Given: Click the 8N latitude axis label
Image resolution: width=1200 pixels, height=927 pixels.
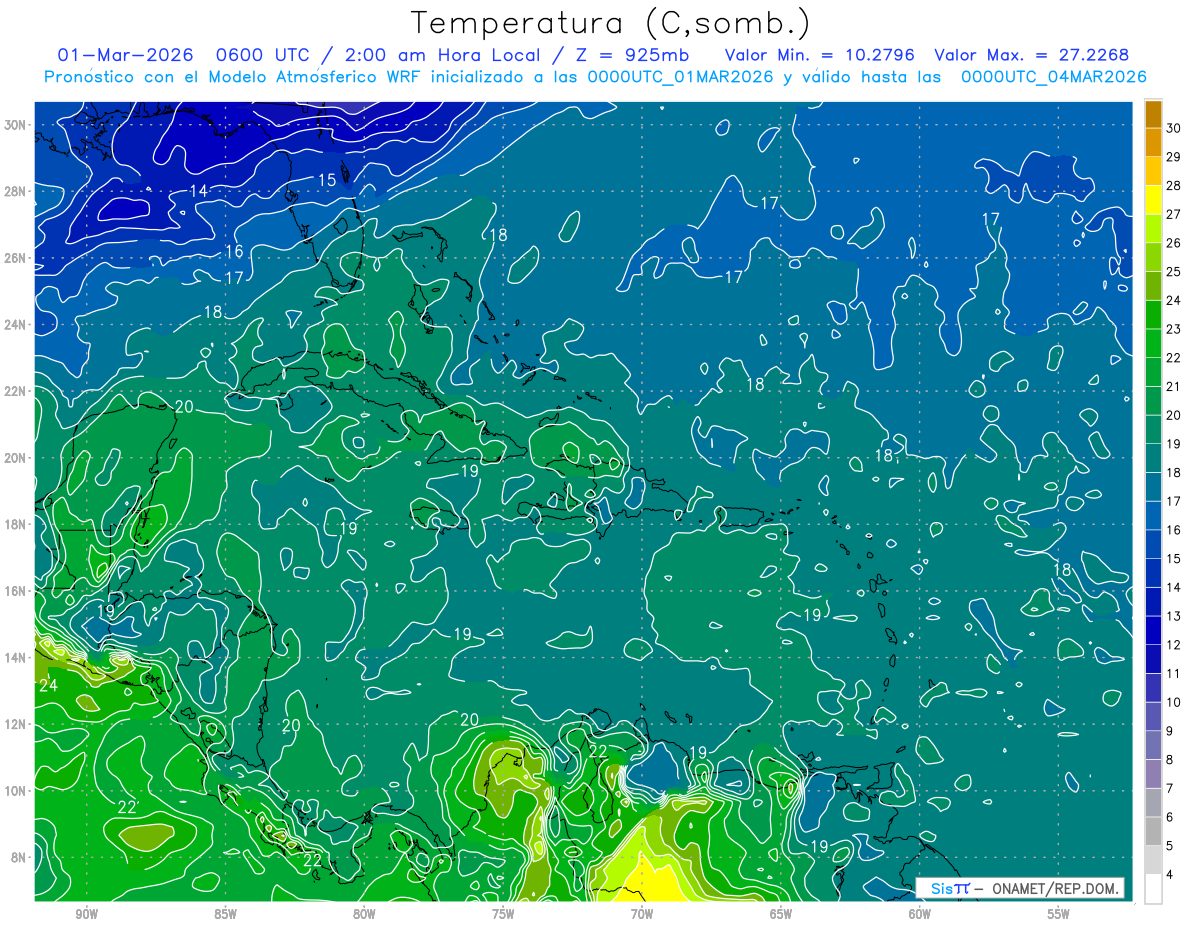Looking at the screenshot, I should [x=20, y=857].
